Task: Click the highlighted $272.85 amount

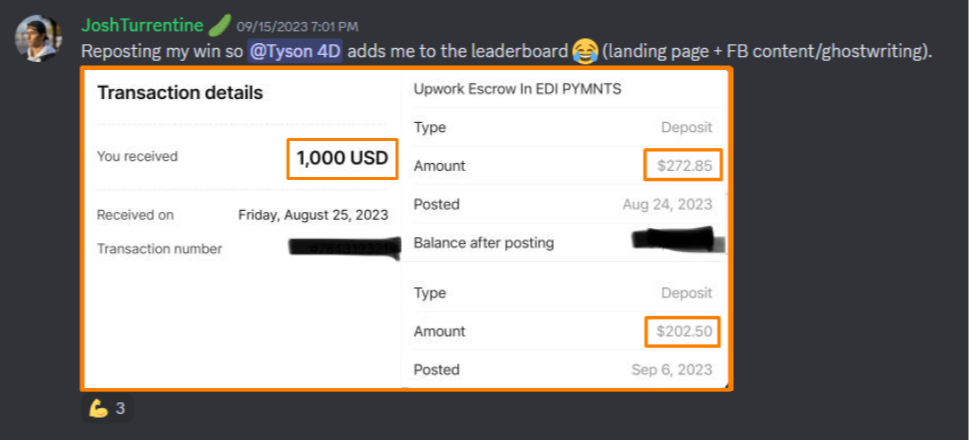Action: coord(684,166)
